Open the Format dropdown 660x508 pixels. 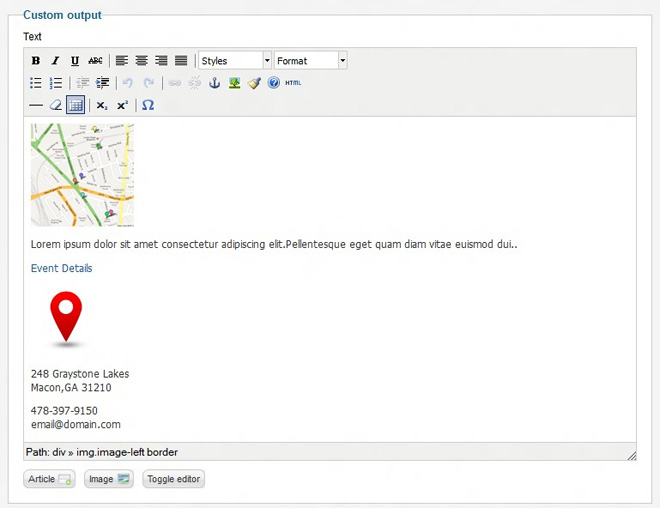(x=311, y=61)
